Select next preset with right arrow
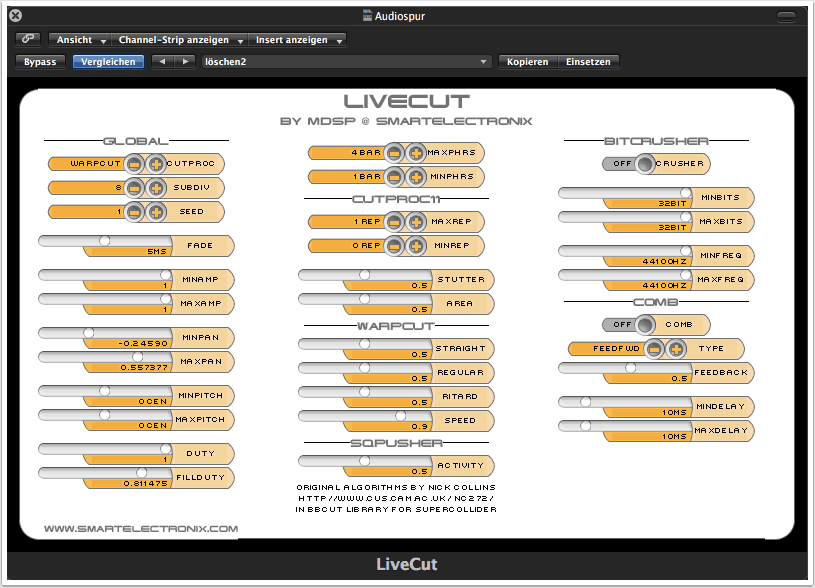 [185, 62]
